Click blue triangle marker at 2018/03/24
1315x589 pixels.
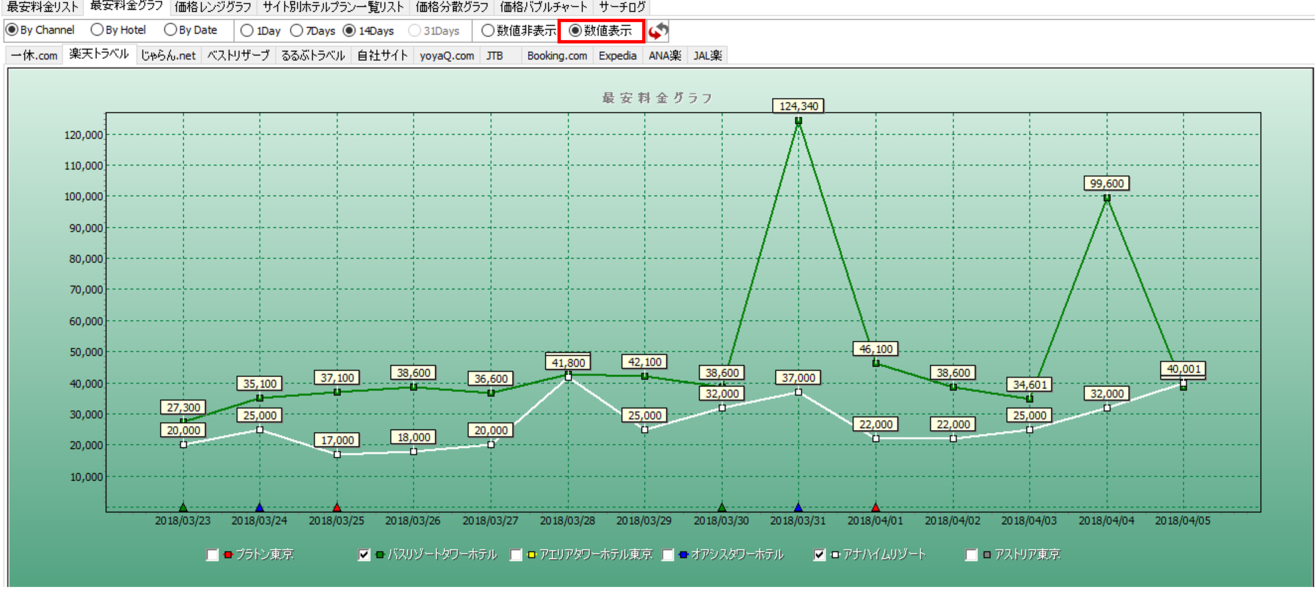(260, 508)
